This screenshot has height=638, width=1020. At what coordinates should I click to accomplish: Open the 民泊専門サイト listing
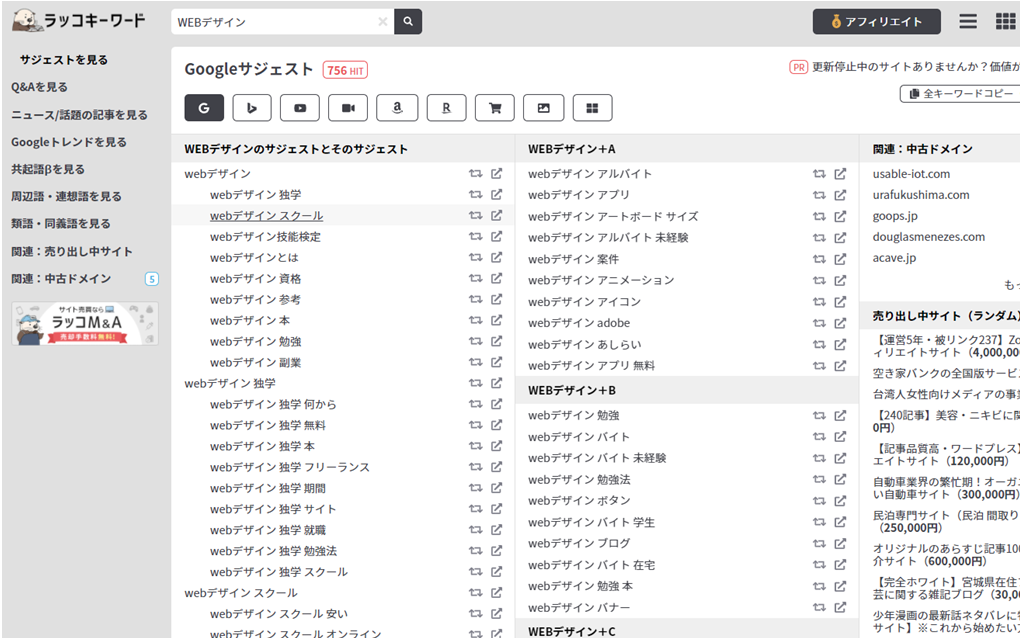point(946,521)
